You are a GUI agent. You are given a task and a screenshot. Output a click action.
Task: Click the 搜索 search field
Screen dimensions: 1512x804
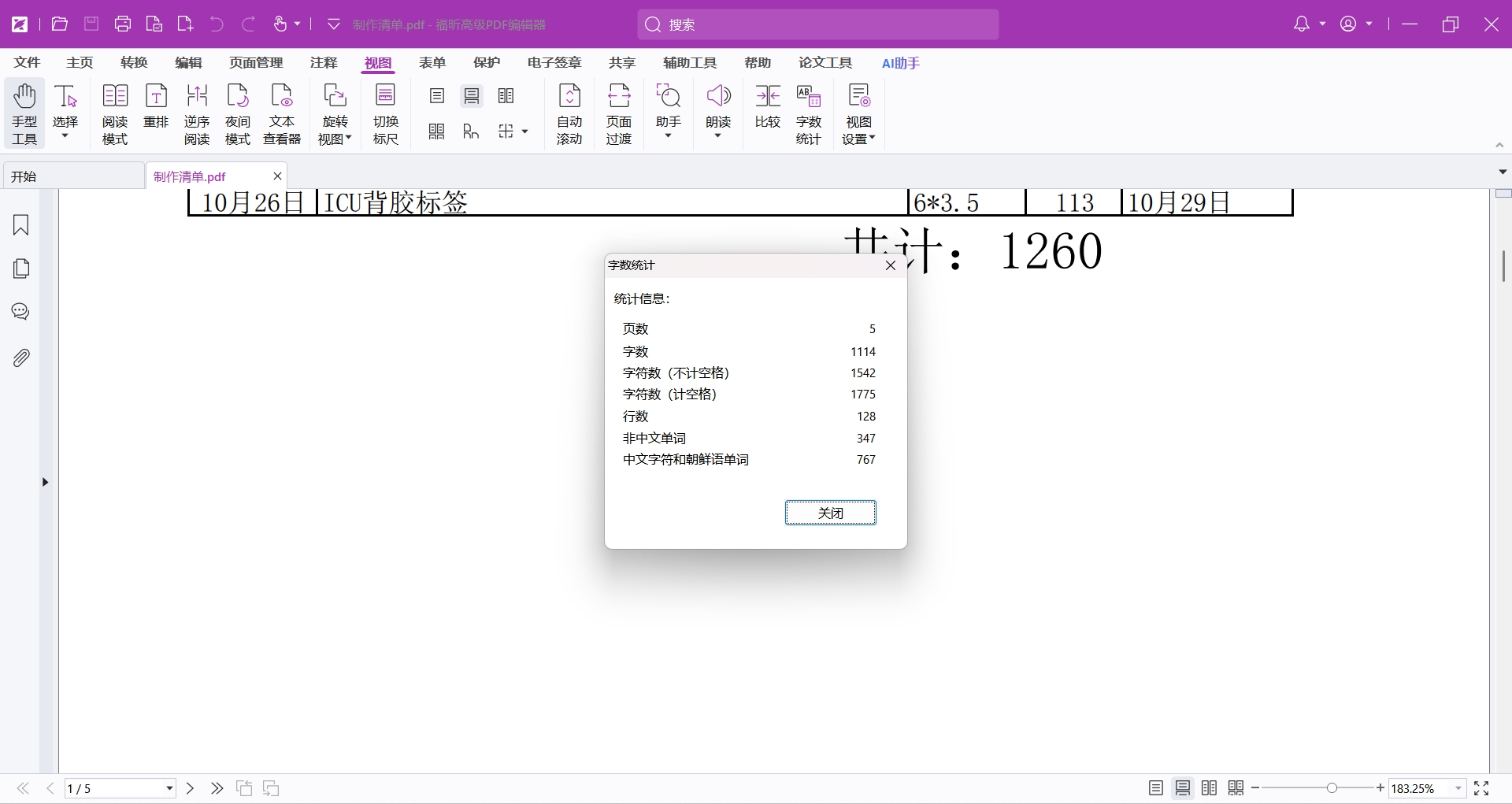[x=817, y=24]
